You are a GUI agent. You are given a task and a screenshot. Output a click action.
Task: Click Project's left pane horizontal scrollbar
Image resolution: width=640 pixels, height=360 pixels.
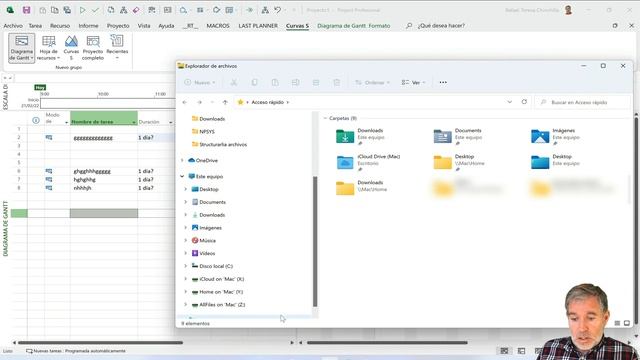[100, 343]
